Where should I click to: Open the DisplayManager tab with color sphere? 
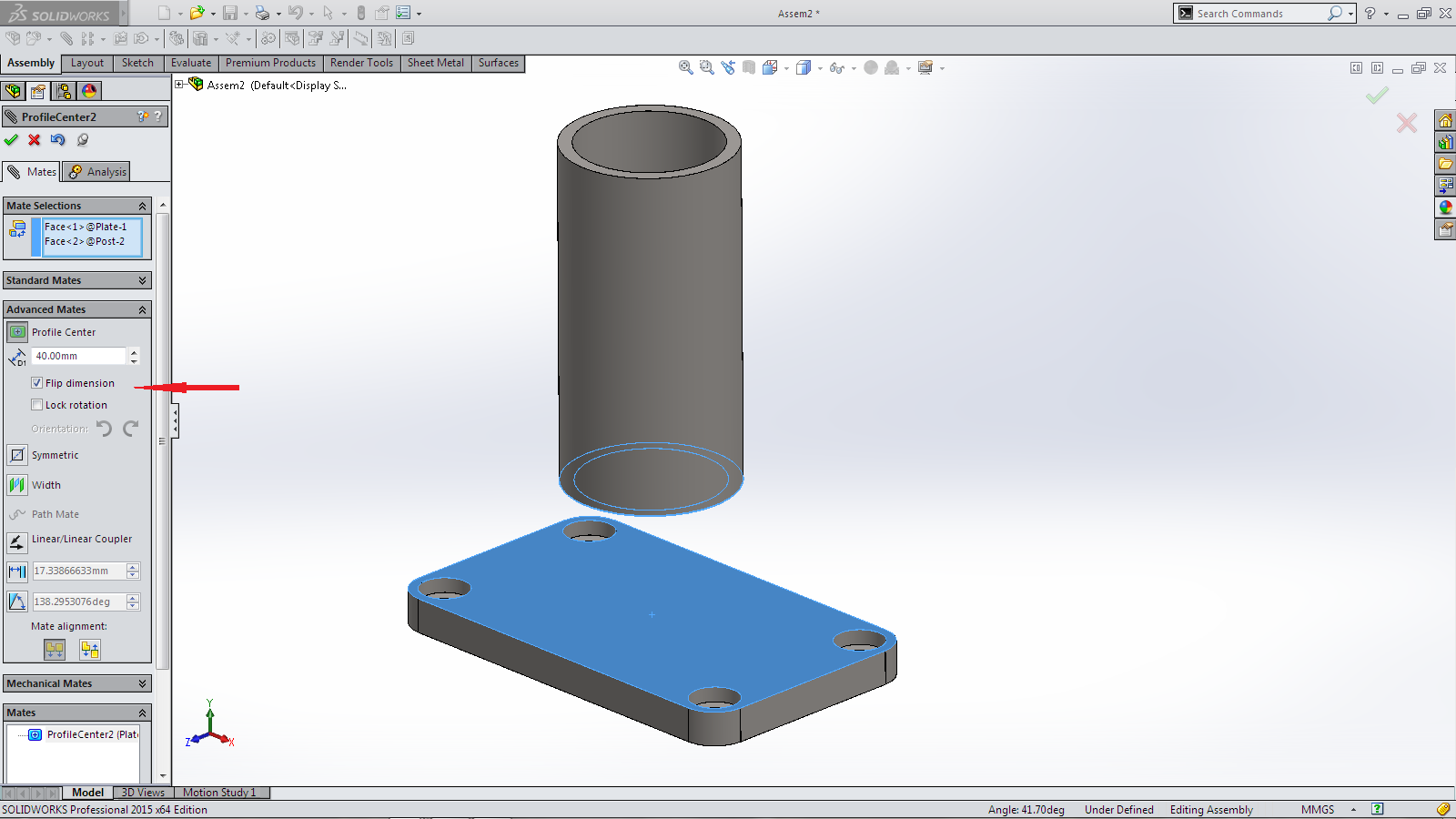pos(89,91)
